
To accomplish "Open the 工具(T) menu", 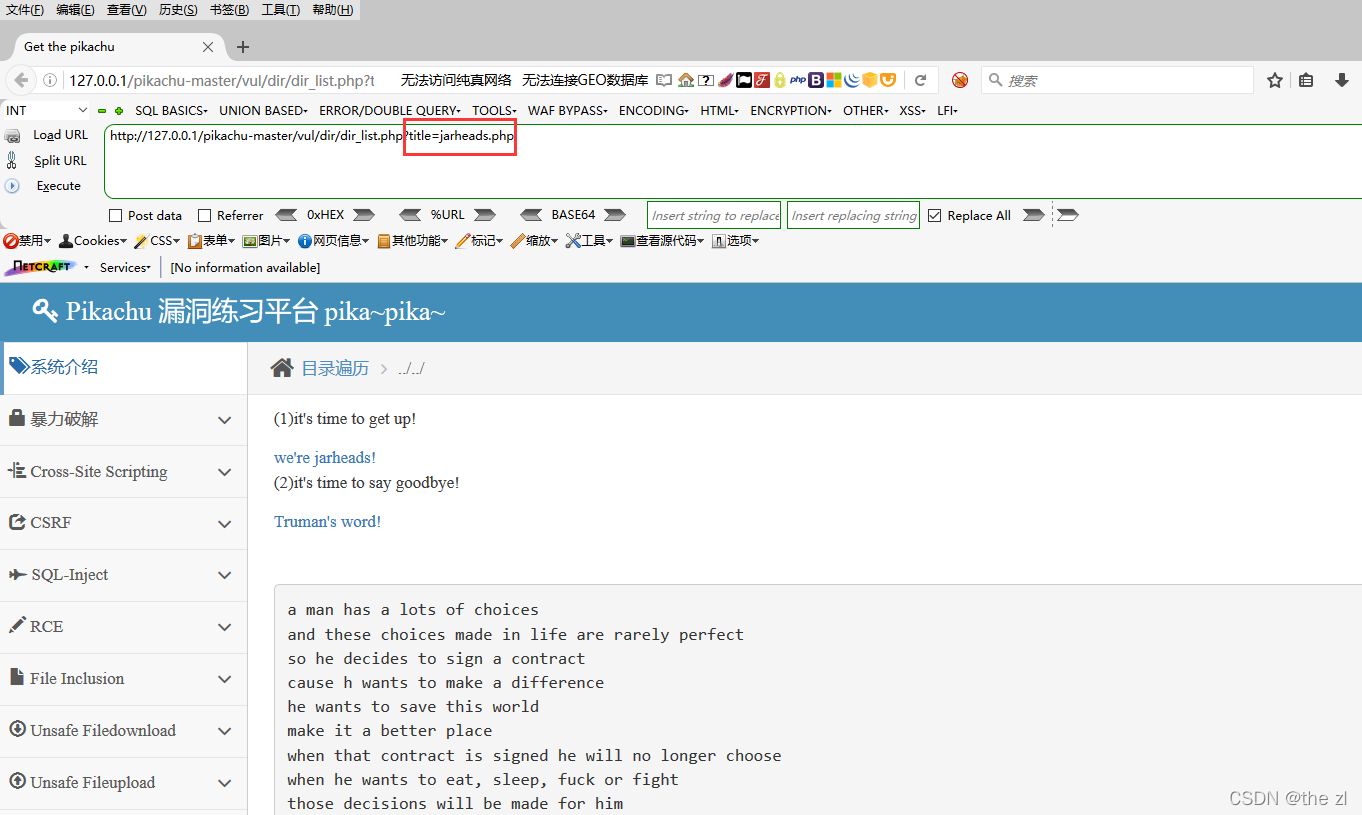I will [x=280, y=10].
